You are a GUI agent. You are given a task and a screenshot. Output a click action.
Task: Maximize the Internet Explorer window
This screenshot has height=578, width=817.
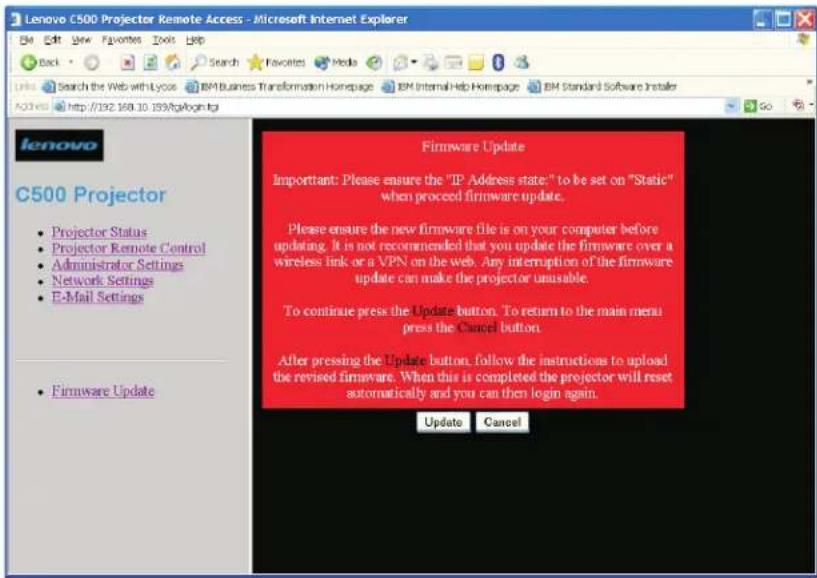point(783,19)
